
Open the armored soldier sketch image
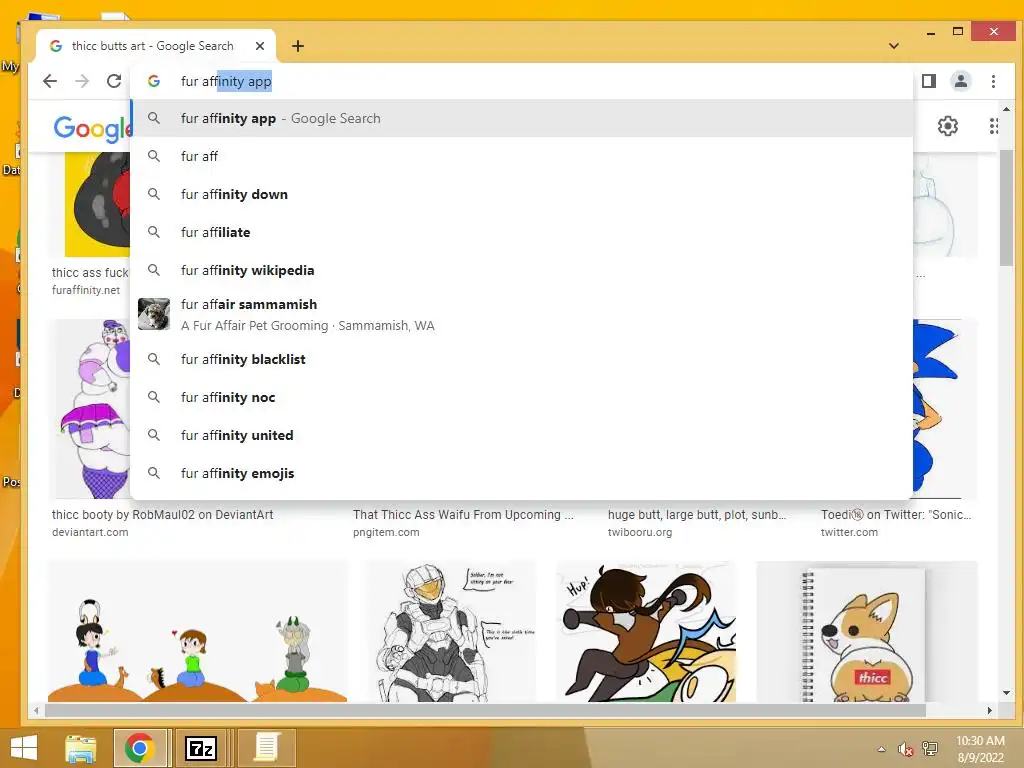point(451,632)
